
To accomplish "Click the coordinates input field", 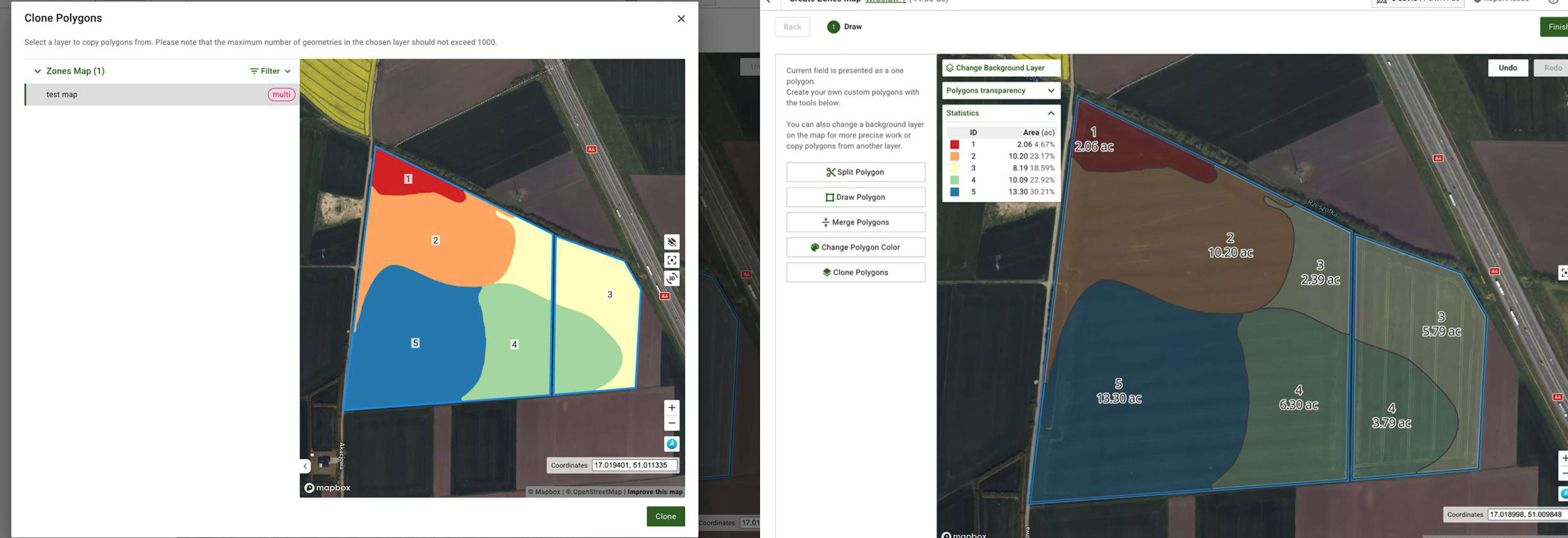I will pos(634,464).
